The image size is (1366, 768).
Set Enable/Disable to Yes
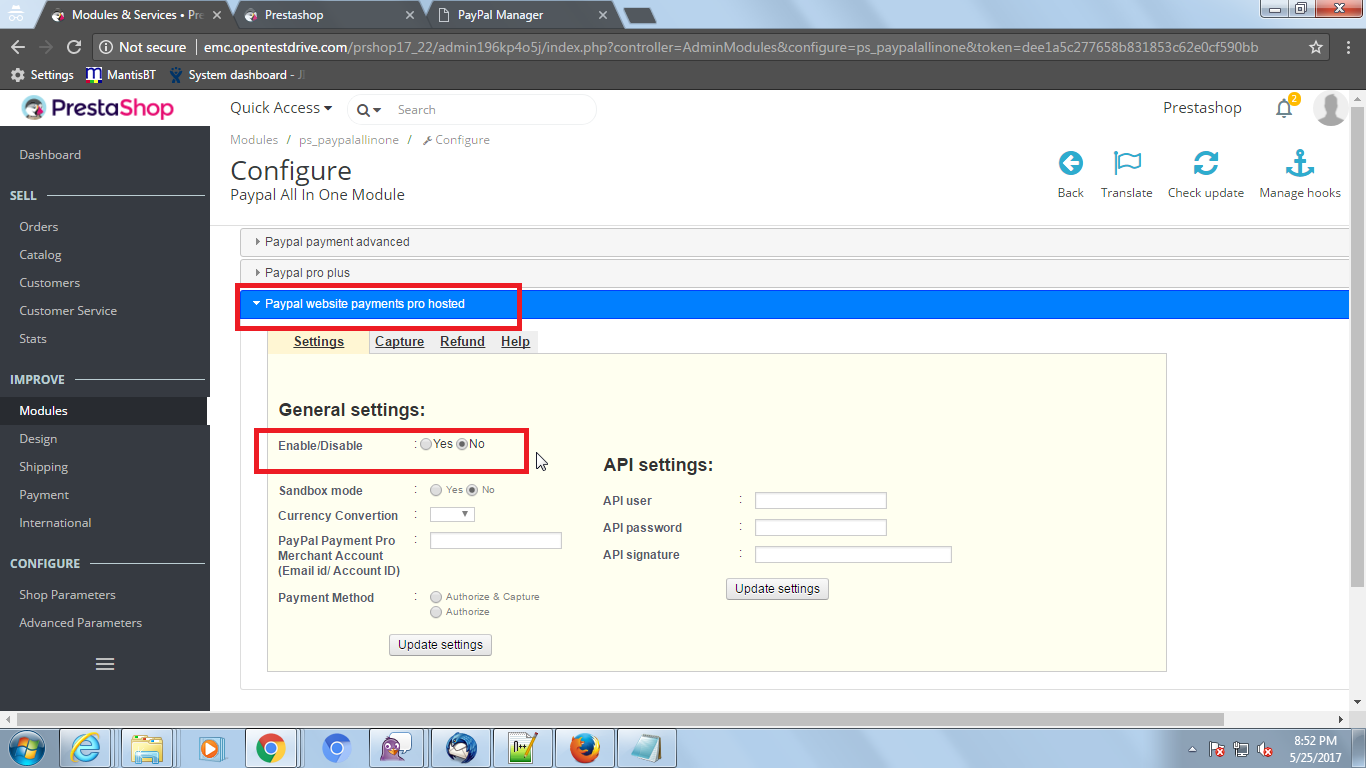tap(427, 444)
